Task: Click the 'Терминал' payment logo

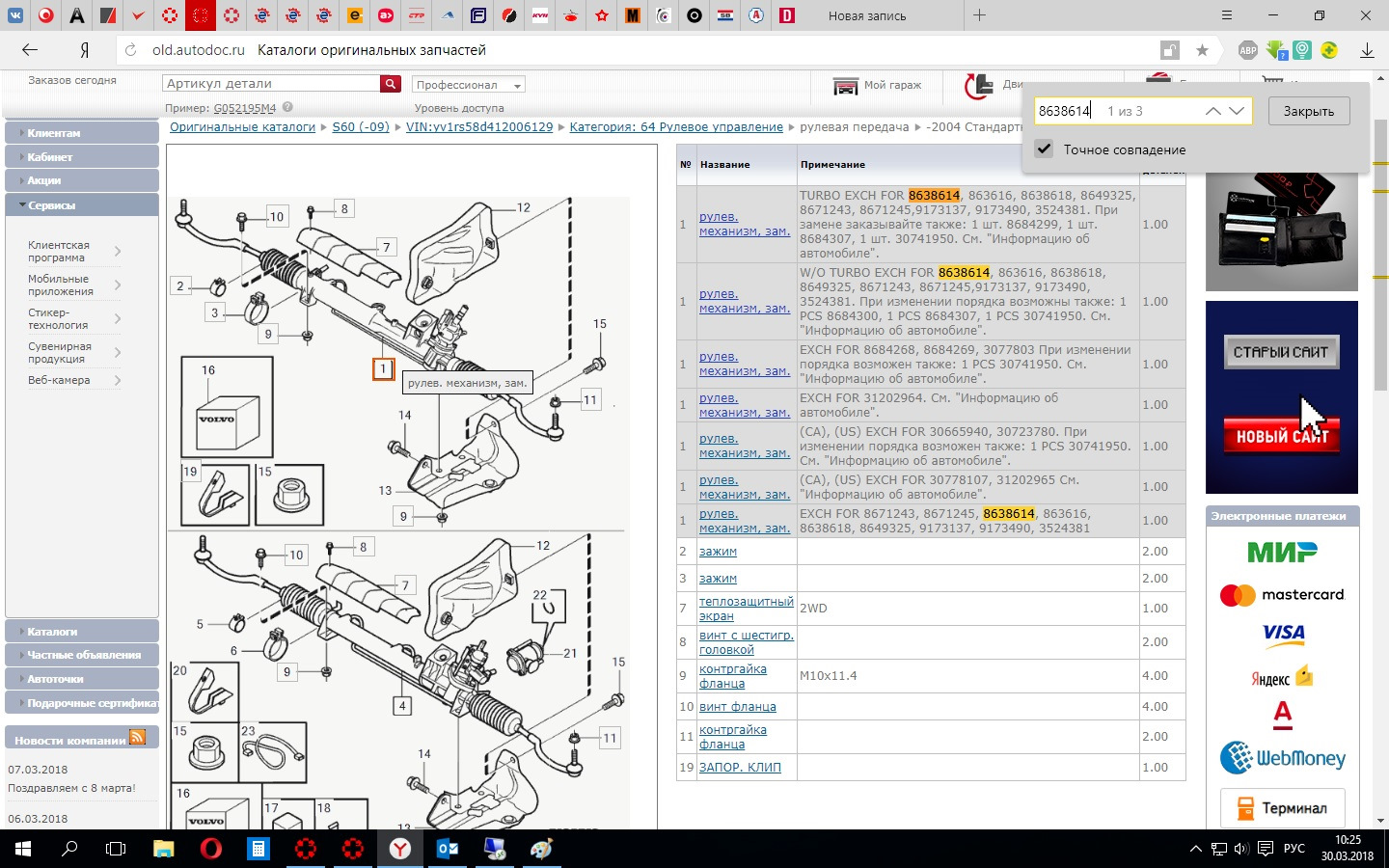Action: [x=1282, y=808]
